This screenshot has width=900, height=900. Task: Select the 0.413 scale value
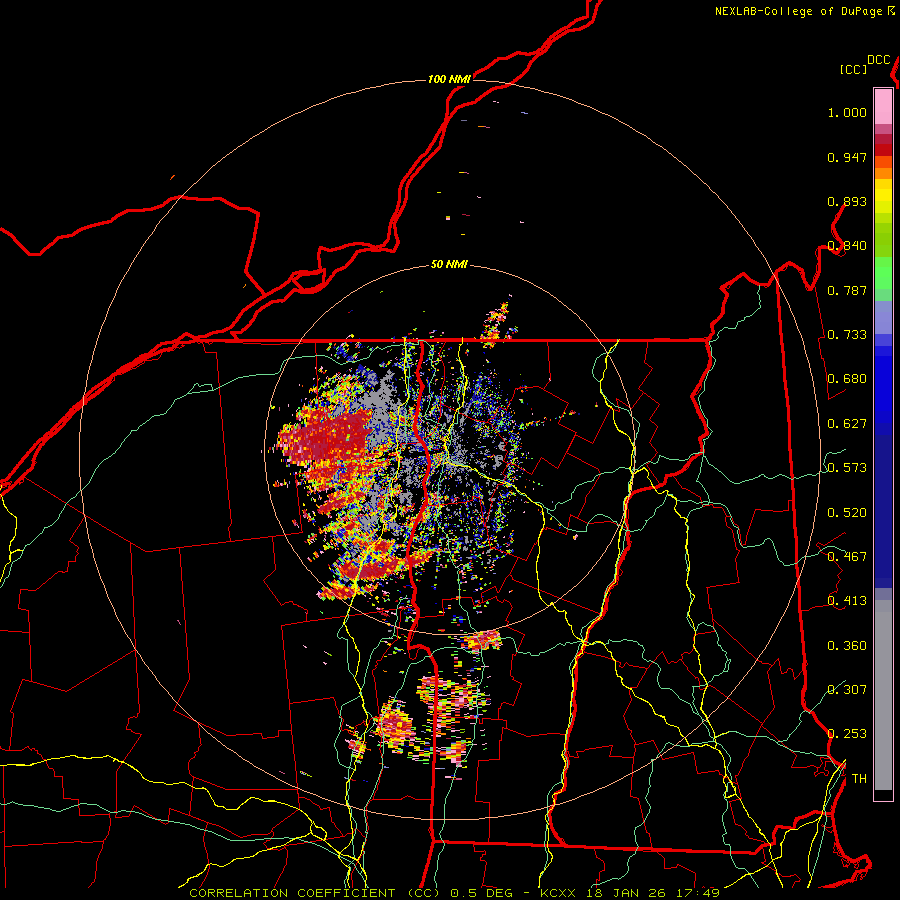coord(847,601)
